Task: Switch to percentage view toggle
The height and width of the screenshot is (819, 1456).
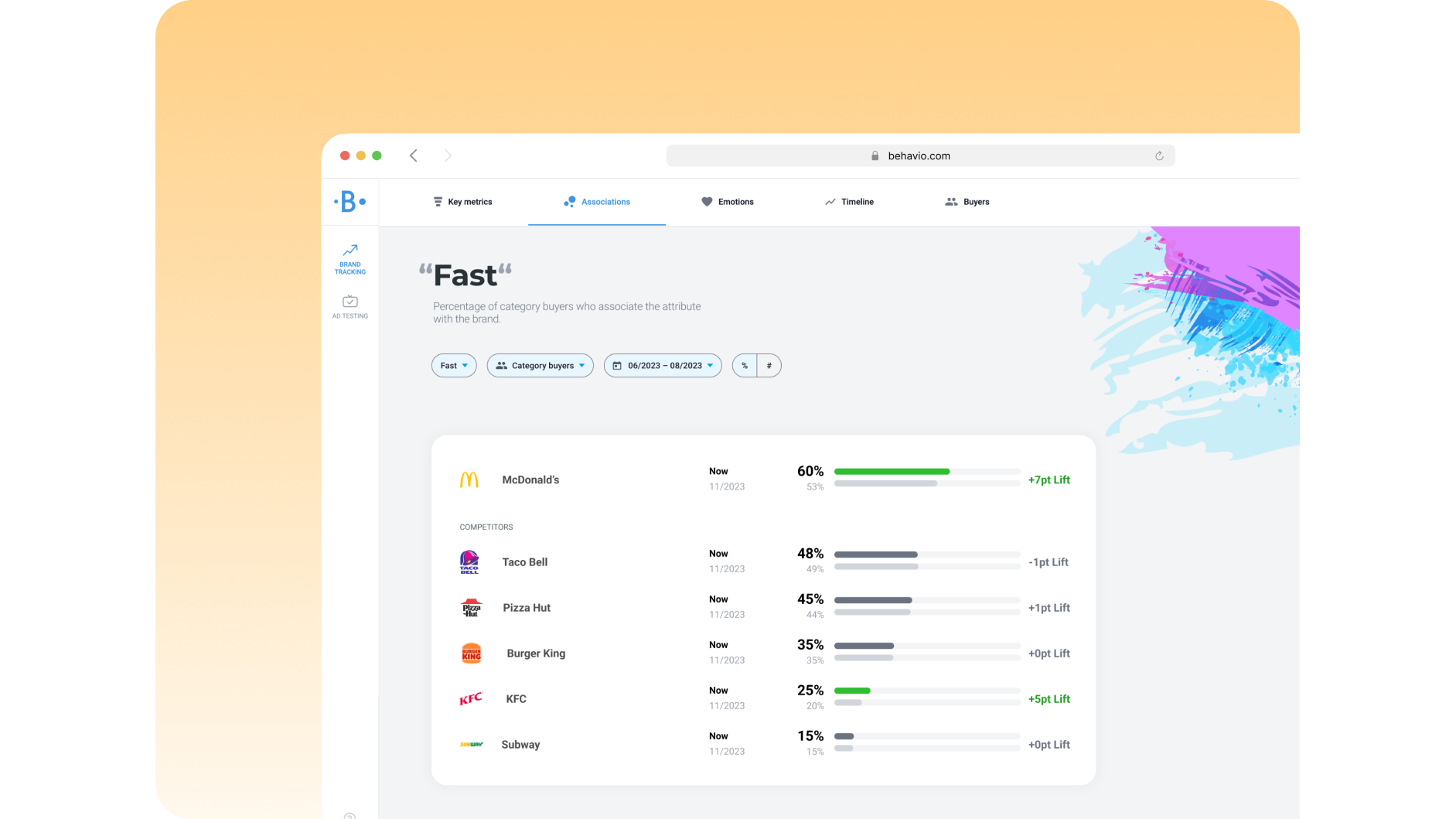Action: coord(745,366)
